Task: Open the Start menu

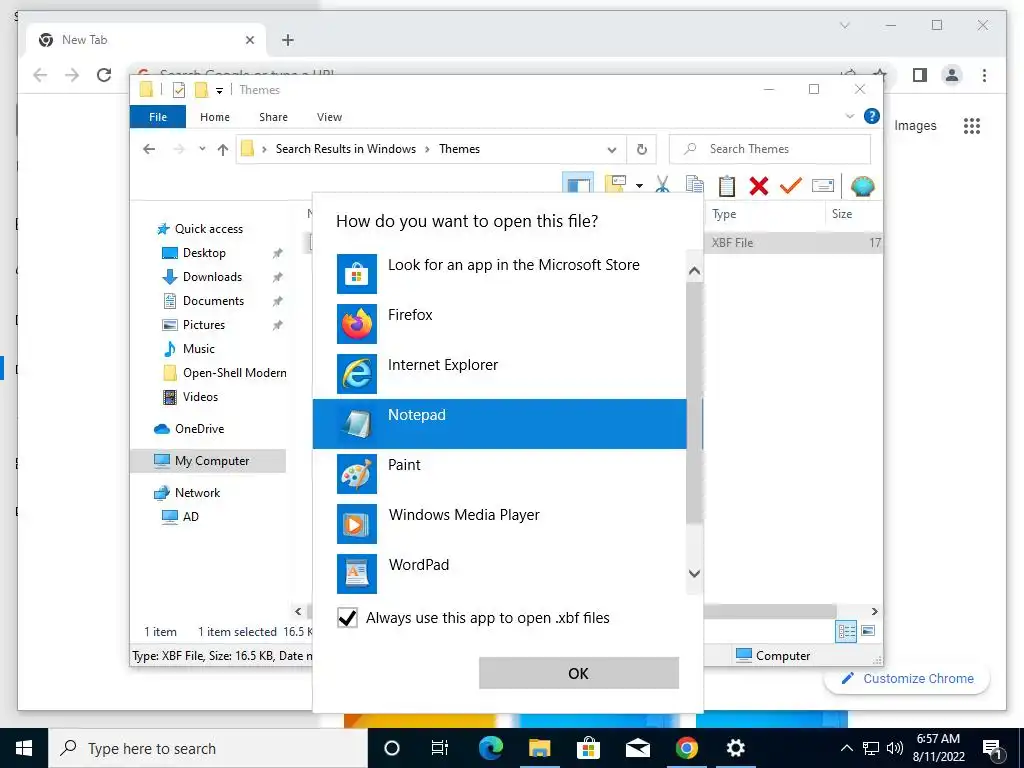Action: click(x=24, y=748)
